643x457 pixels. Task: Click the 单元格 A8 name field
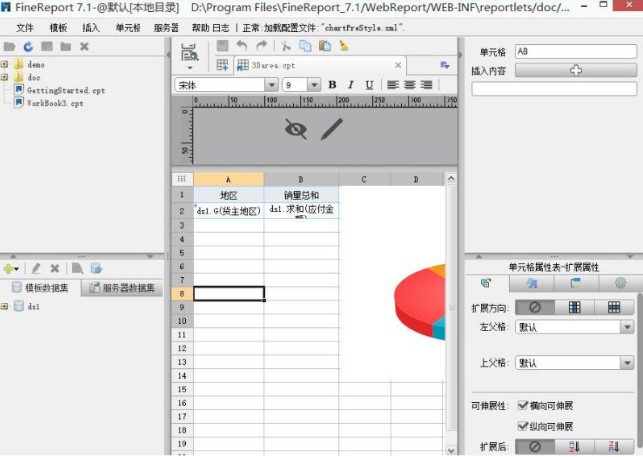click(x=576, y=52)
